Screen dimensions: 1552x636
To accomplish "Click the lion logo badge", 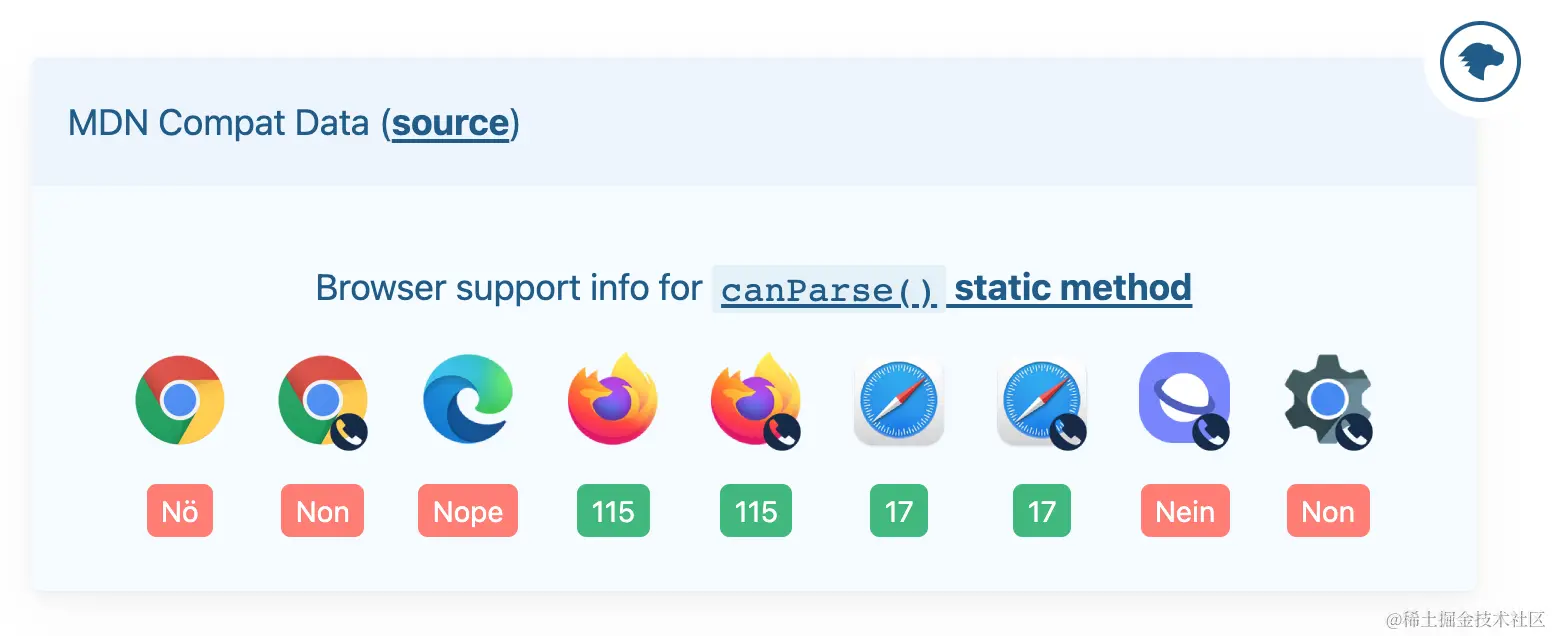I will (x=1480, y=63).
